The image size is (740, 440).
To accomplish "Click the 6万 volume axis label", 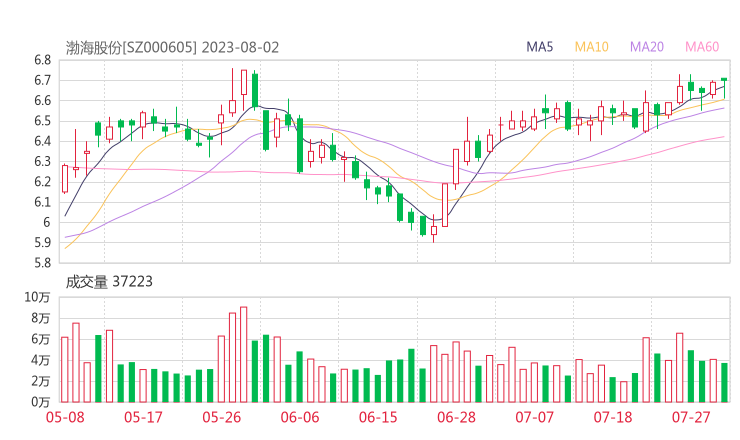I will (x=41, y=339).
